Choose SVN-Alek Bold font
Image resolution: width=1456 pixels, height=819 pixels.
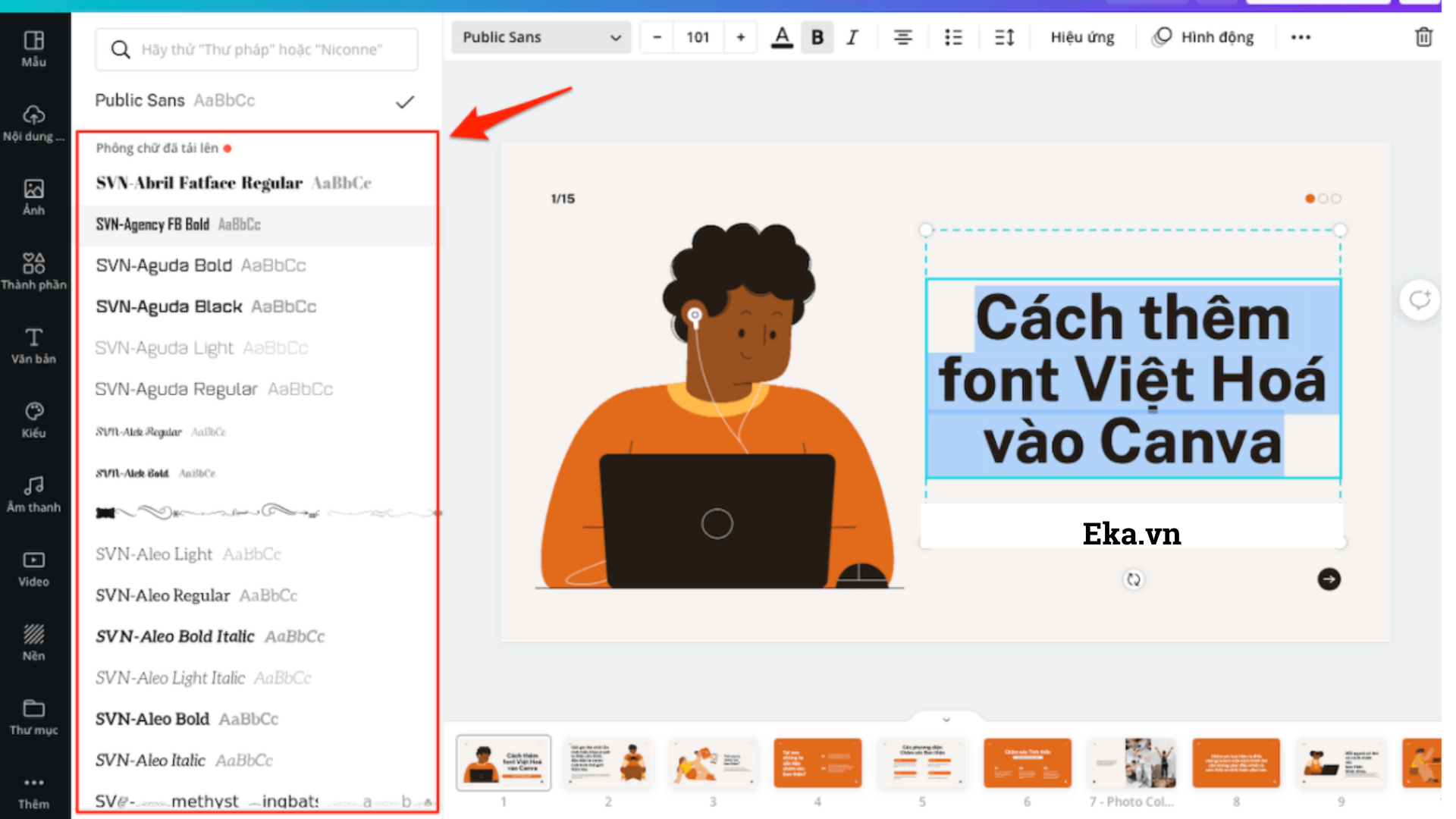tap(258, 473)
